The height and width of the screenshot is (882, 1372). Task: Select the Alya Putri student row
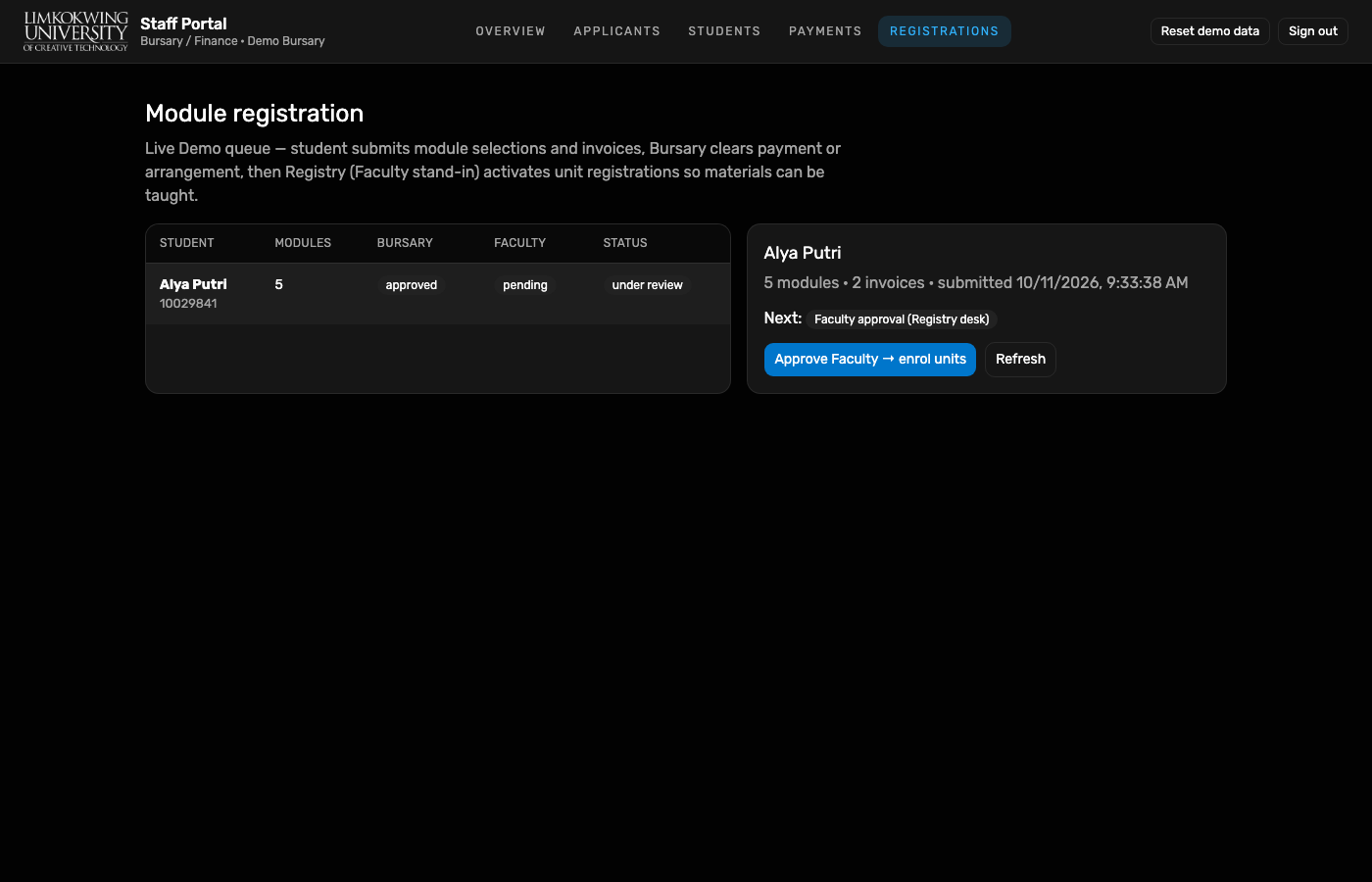point(438,293)
